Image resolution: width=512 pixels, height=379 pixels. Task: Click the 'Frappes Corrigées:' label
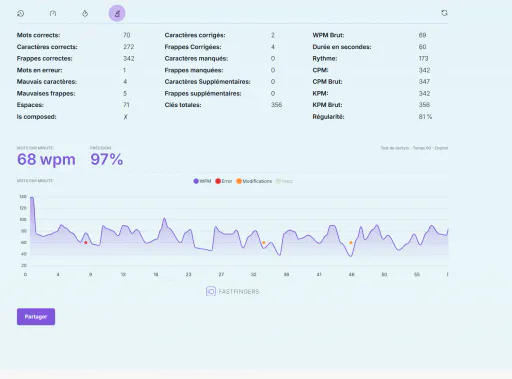[x=193, y=47]
